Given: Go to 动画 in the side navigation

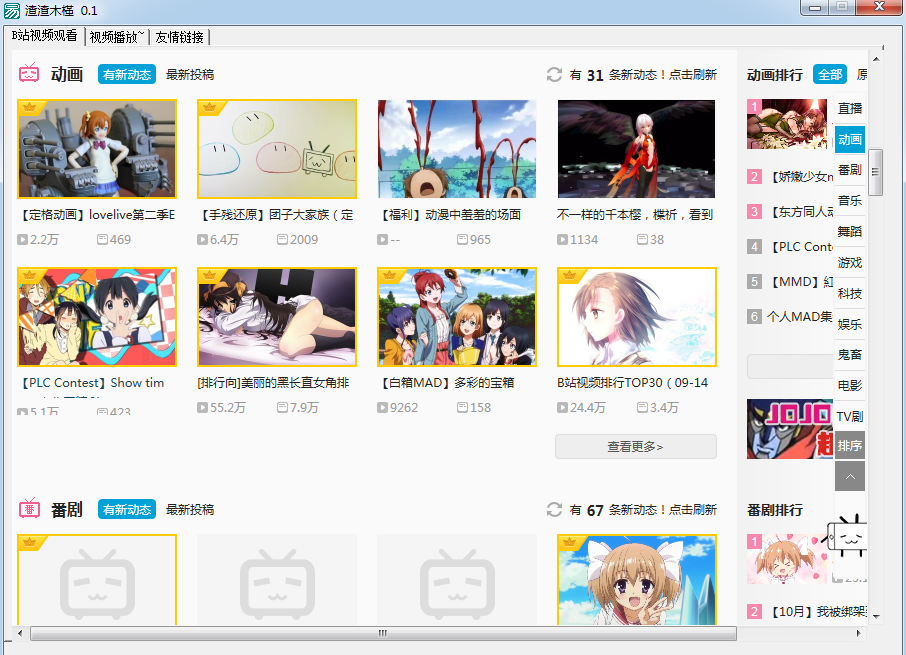Looking at the screenshot, I should click(850, 139).
